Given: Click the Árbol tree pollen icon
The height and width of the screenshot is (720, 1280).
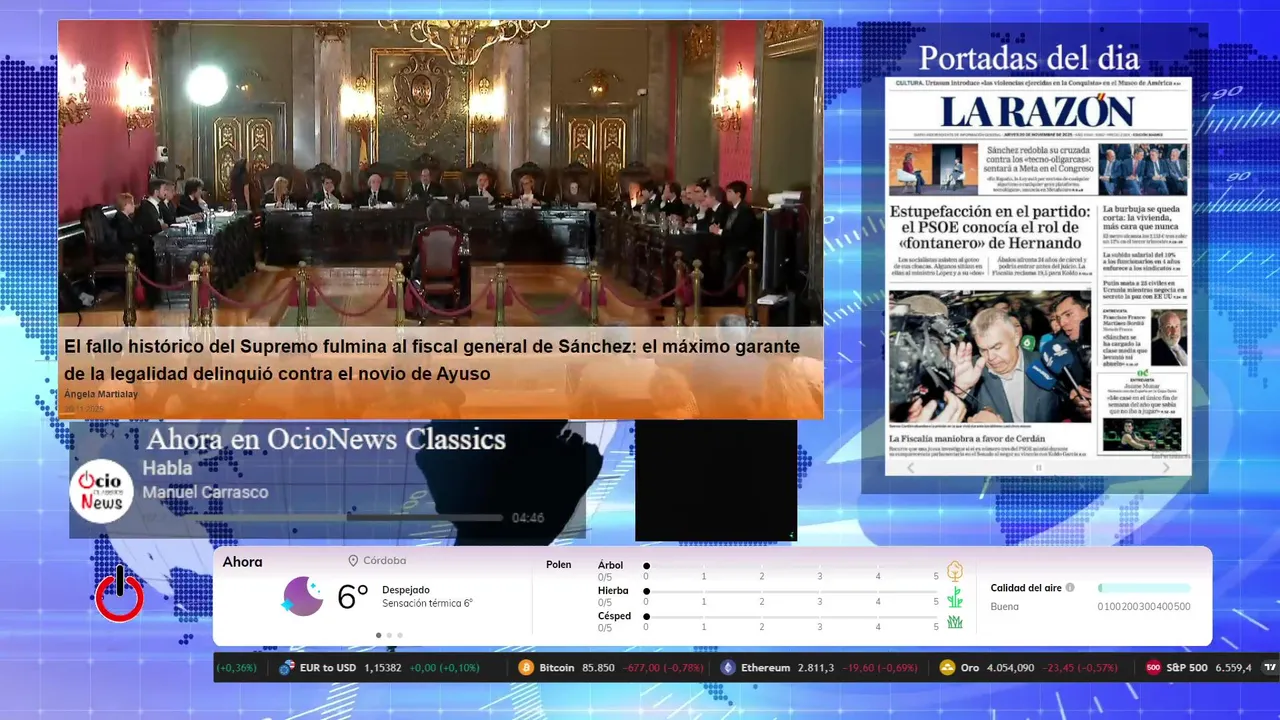Looking at the screenshot, I should point(955,571).
